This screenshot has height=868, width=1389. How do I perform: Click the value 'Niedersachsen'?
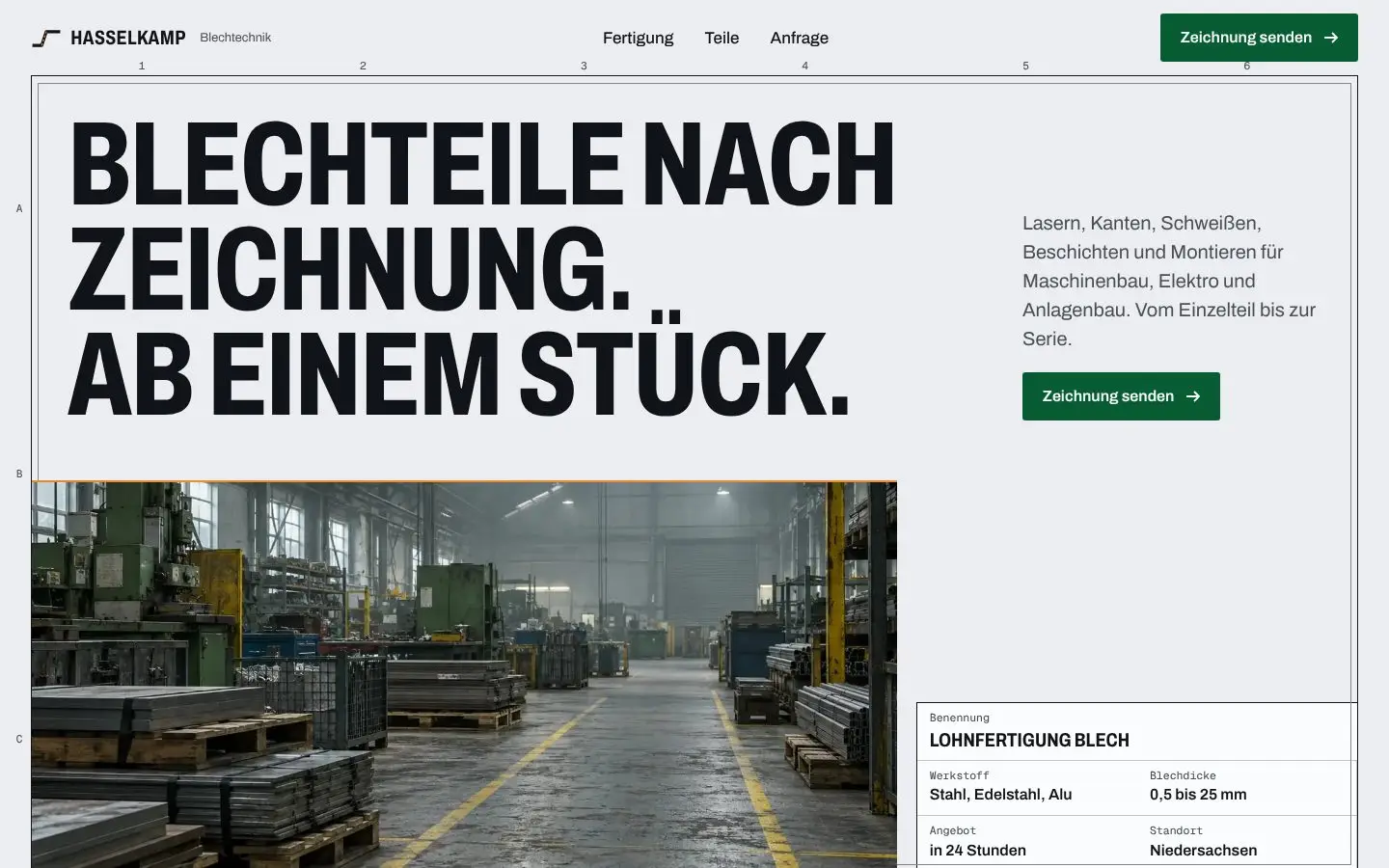tap(1204, 851)
